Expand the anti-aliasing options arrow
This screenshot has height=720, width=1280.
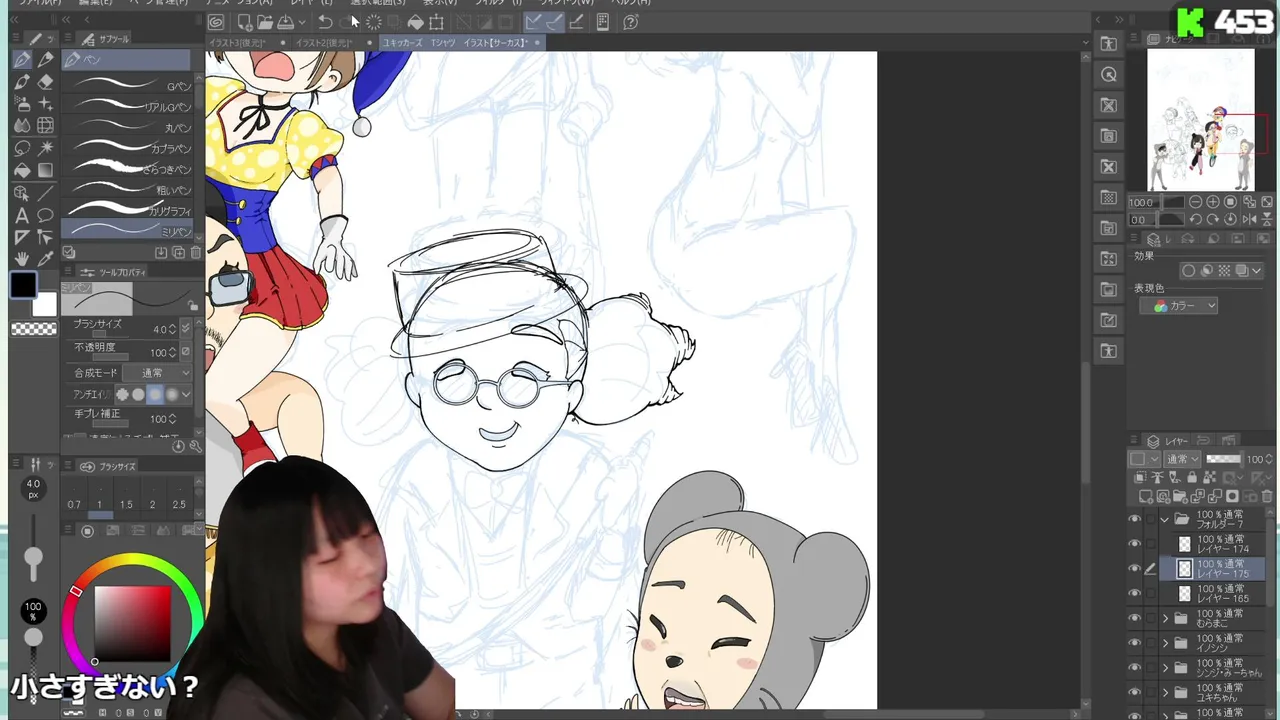tap(186, 395)
